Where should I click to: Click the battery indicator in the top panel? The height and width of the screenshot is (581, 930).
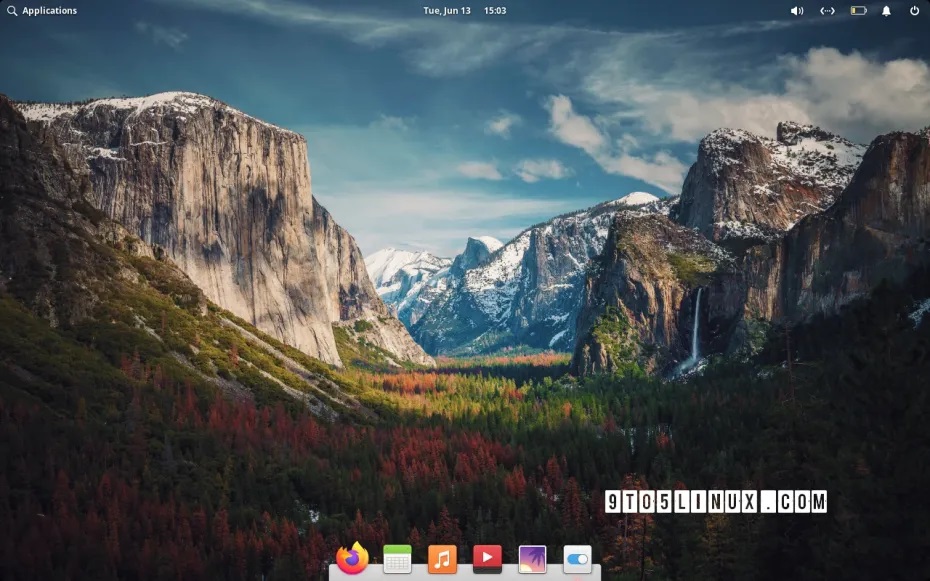(x=858, y=11)
